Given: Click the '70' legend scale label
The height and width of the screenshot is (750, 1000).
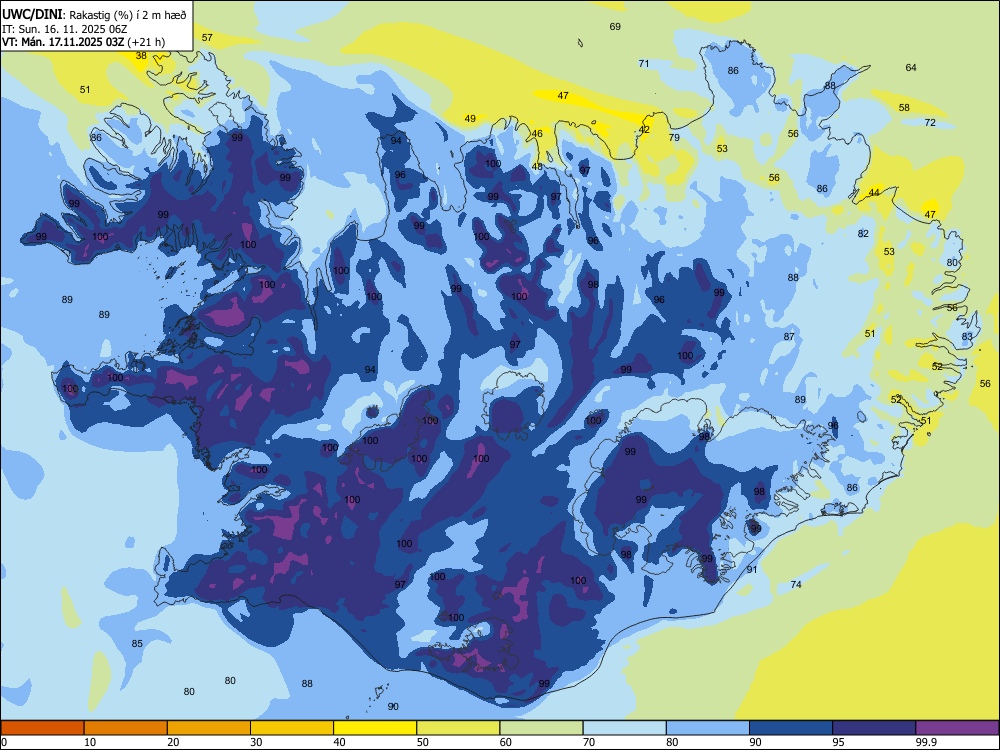Looking at the screenshot, I should click(589, 742).
